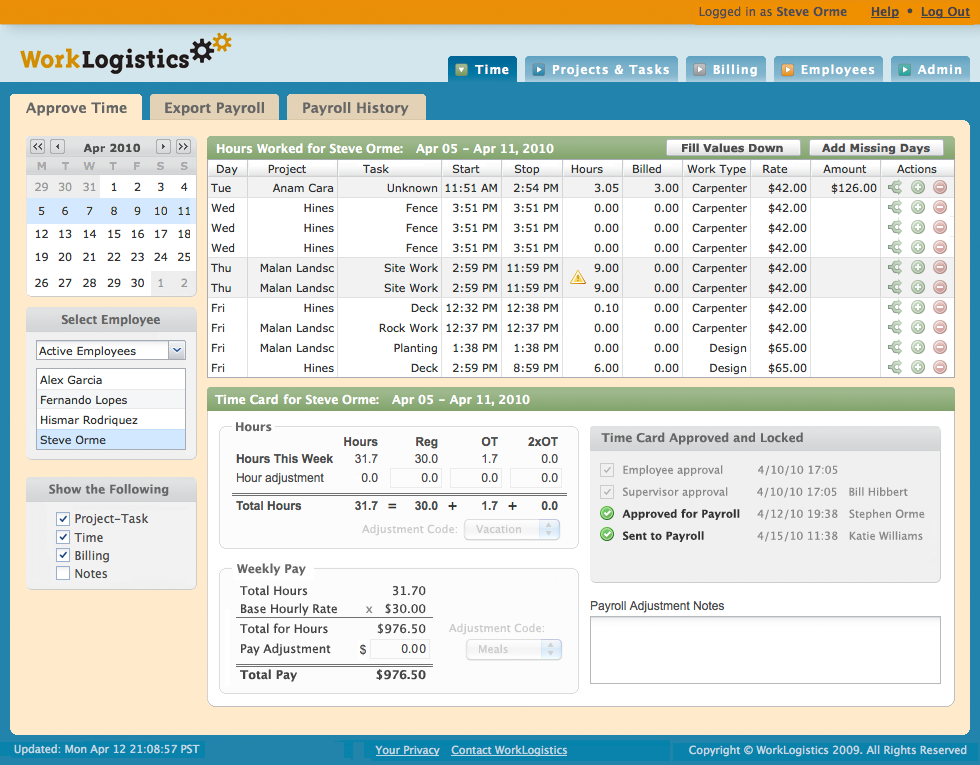Uncheck the Time display checkbox
980x765 pixels.
tap(62, 537)
